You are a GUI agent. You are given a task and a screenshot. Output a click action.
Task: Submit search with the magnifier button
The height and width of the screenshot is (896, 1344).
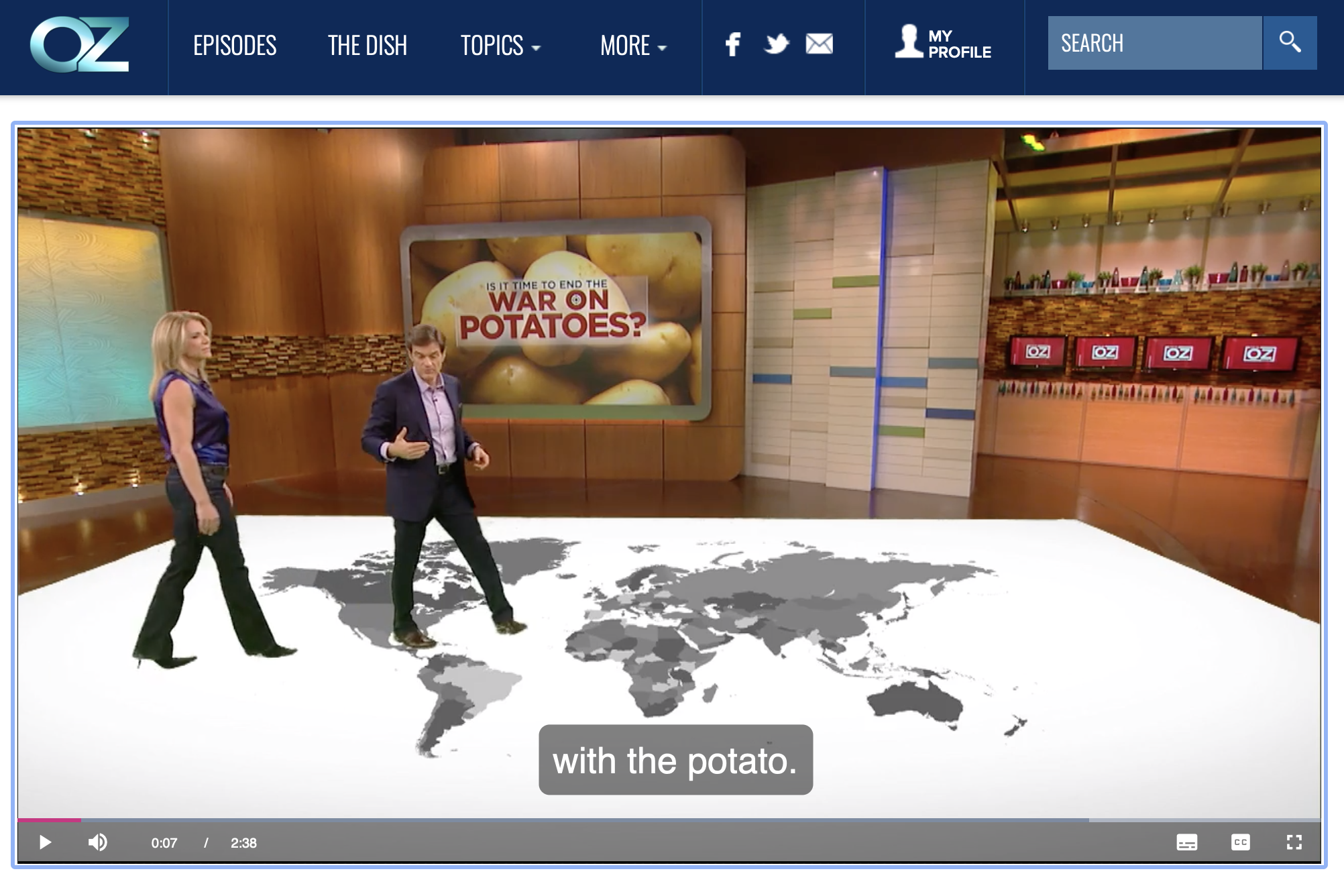(1290, 43)
